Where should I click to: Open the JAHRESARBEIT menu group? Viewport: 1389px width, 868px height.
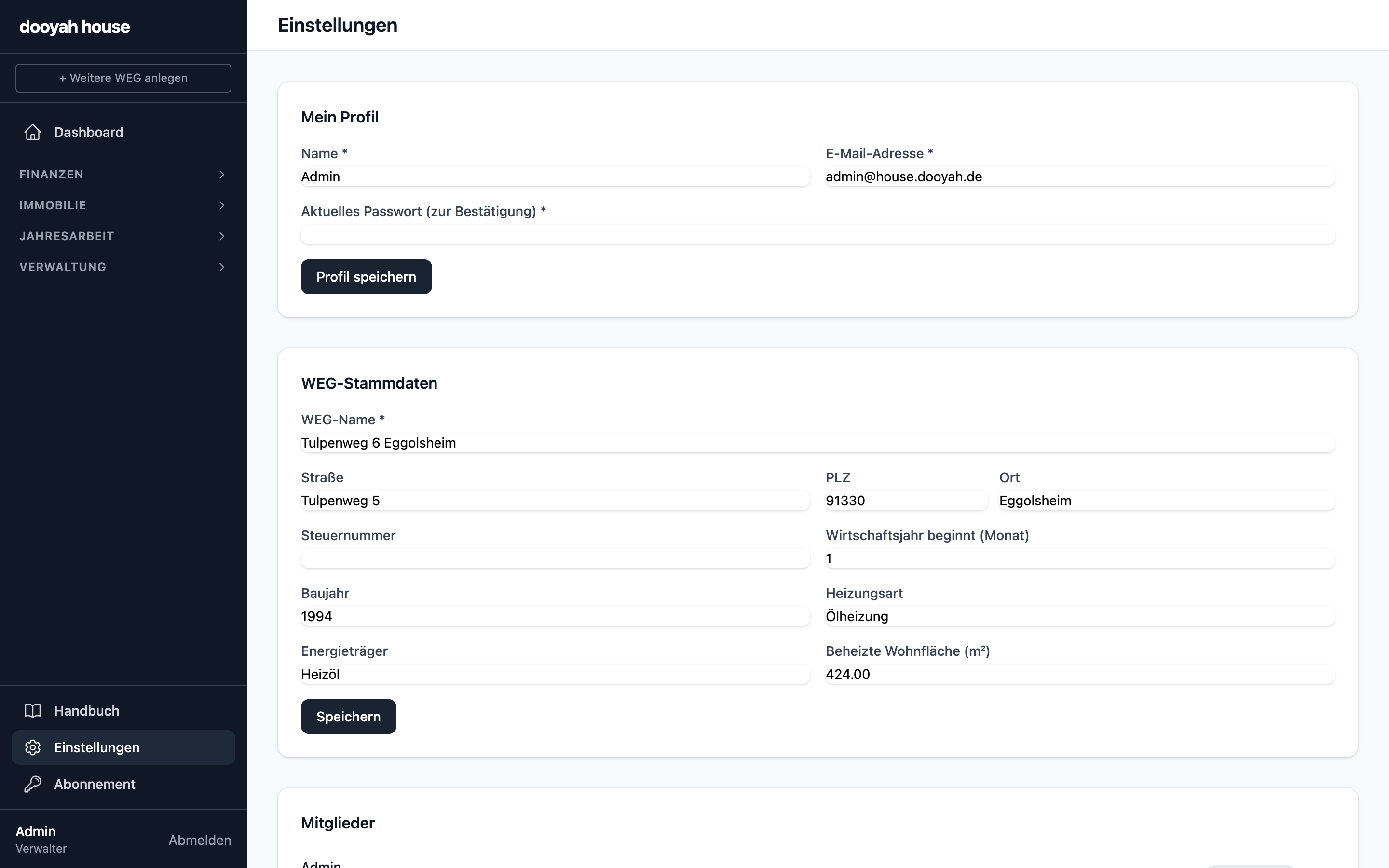point(123,236)
